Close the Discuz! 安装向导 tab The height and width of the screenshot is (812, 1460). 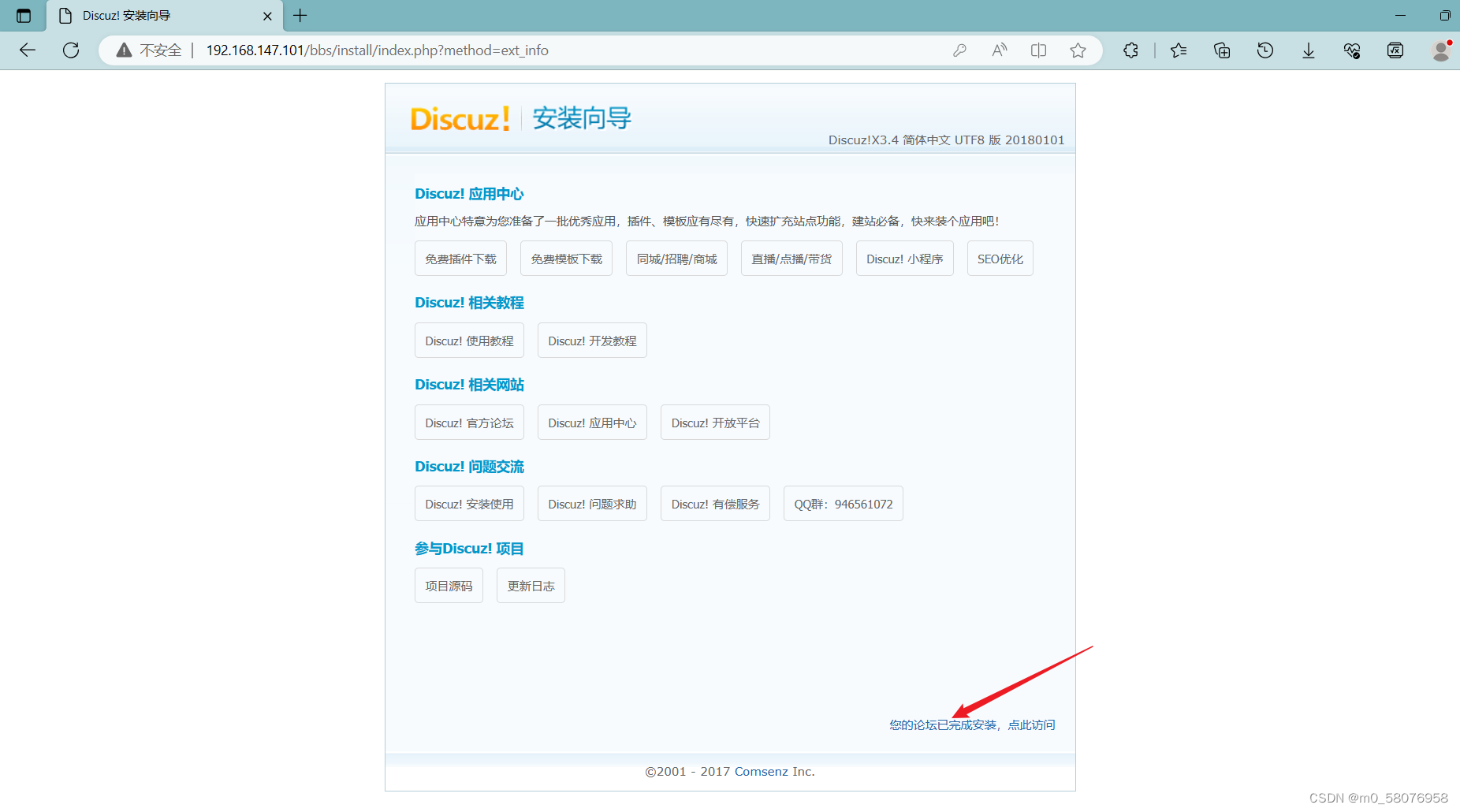click(267, 16)
